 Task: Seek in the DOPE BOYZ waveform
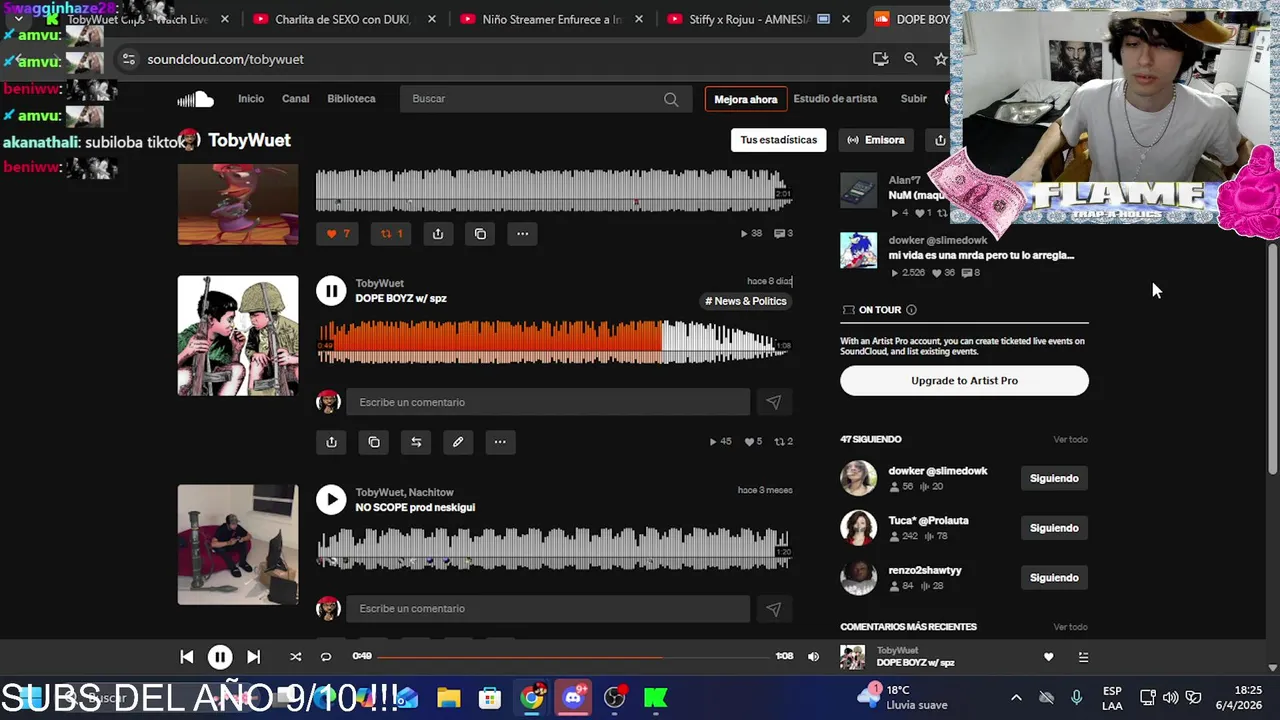click(x=554, y=341)
